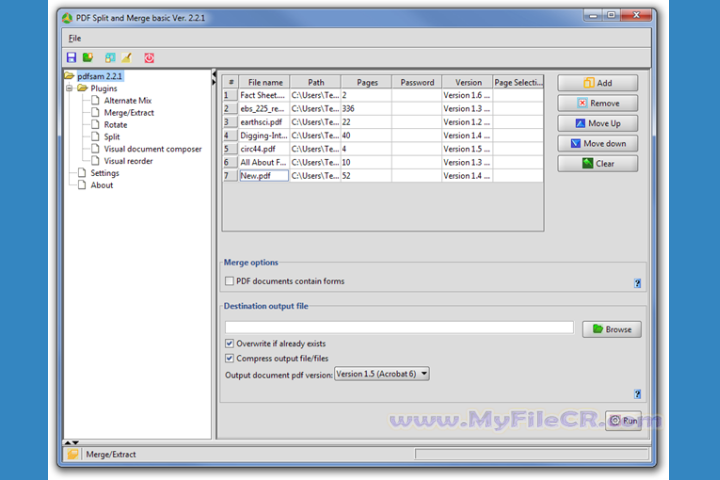Select the earthsci.pdf file row
This screenshot has height=480, width=720.
point(383,122)
